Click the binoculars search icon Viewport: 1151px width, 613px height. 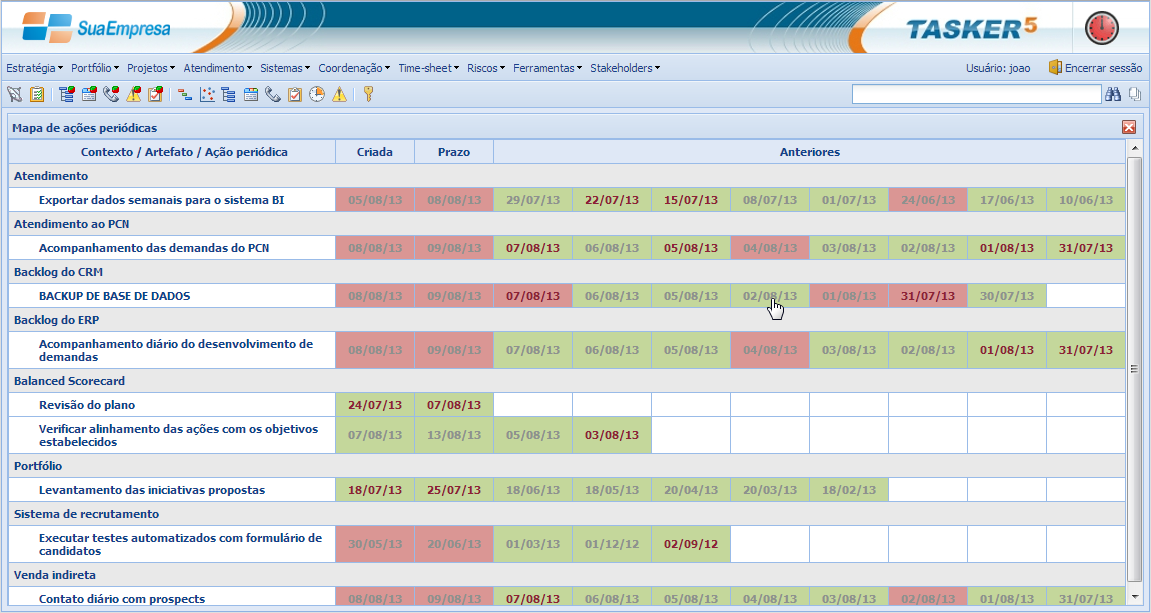[x=1113, y=94]
